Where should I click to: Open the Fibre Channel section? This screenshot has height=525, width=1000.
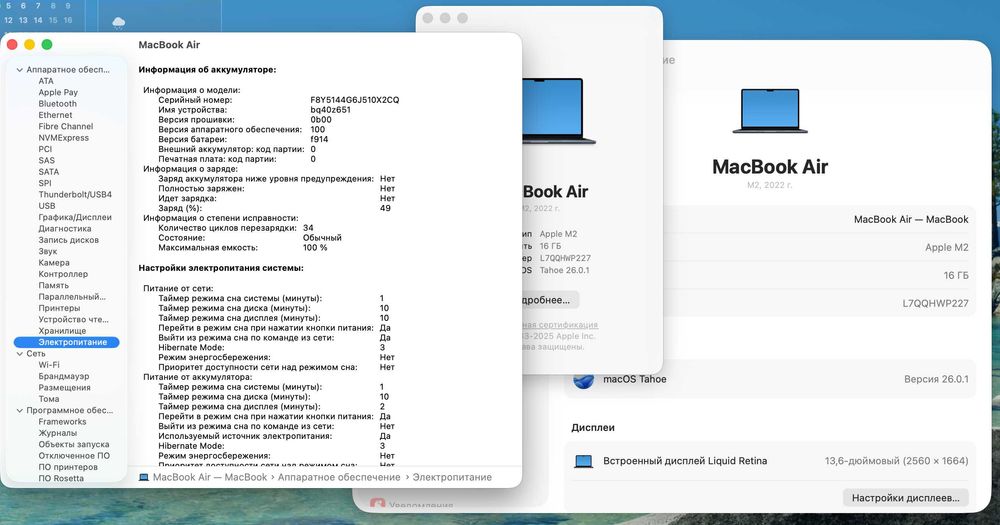click(x=66, y=127)
